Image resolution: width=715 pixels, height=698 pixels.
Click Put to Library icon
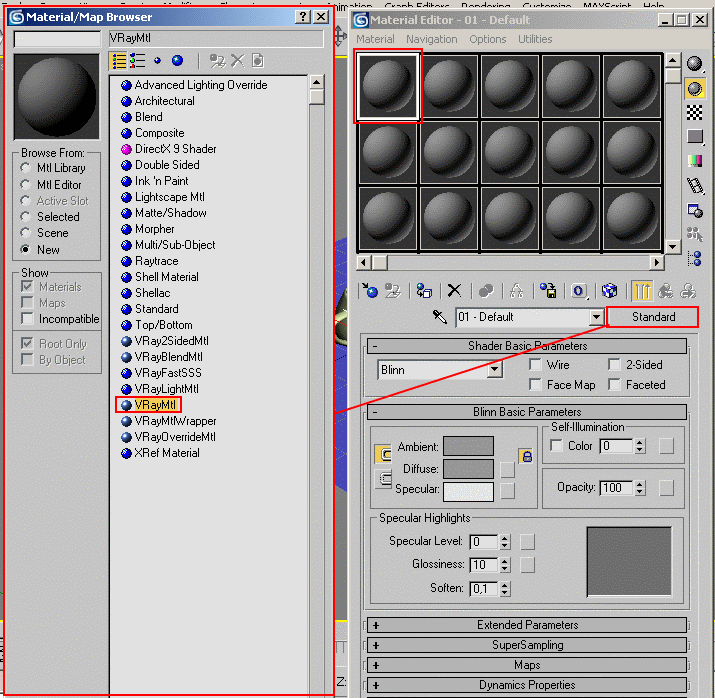click(x=548, y=290)
